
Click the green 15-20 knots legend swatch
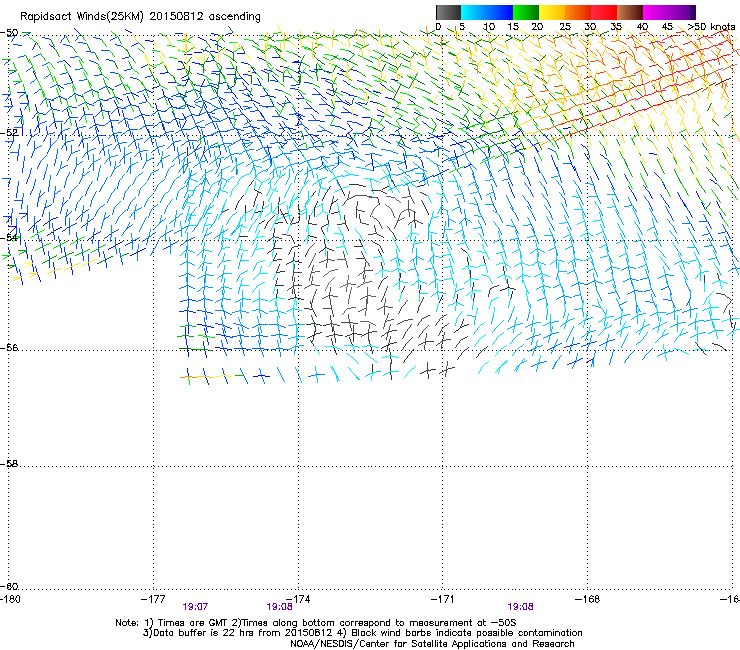[x=525, y=12]
